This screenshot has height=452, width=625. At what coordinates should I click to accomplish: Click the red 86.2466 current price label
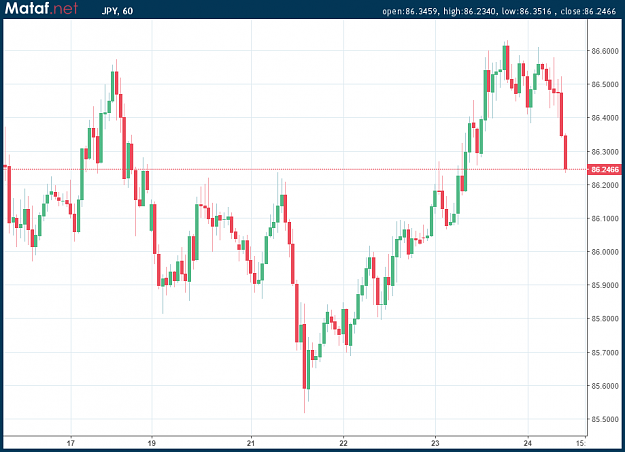605,169
